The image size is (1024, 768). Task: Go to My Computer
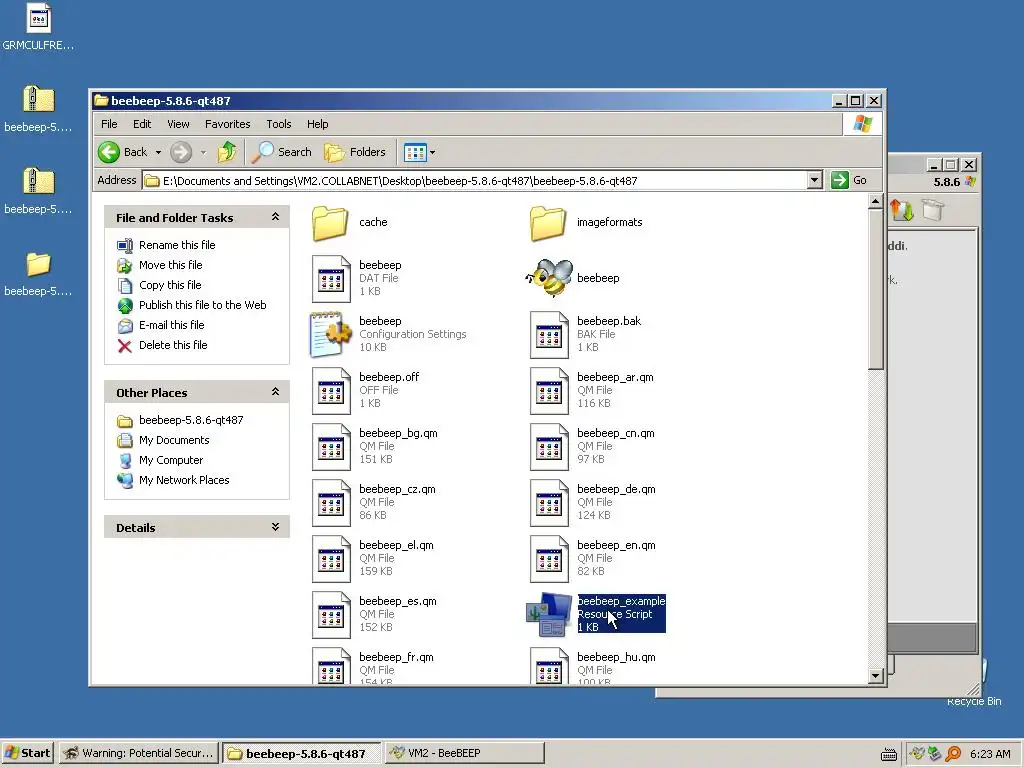[170, 460]
